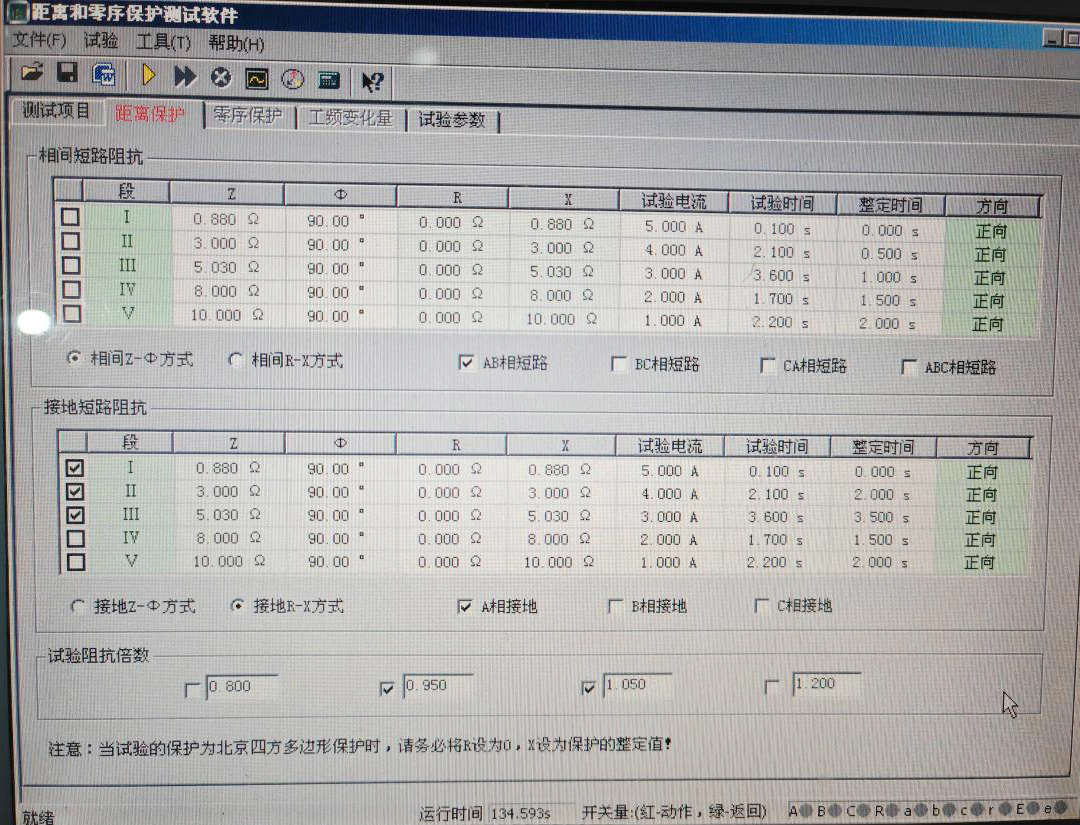Click the Word report export icon
The height and width of the screenshot is (825, 1080).
[x=103, y=75]
